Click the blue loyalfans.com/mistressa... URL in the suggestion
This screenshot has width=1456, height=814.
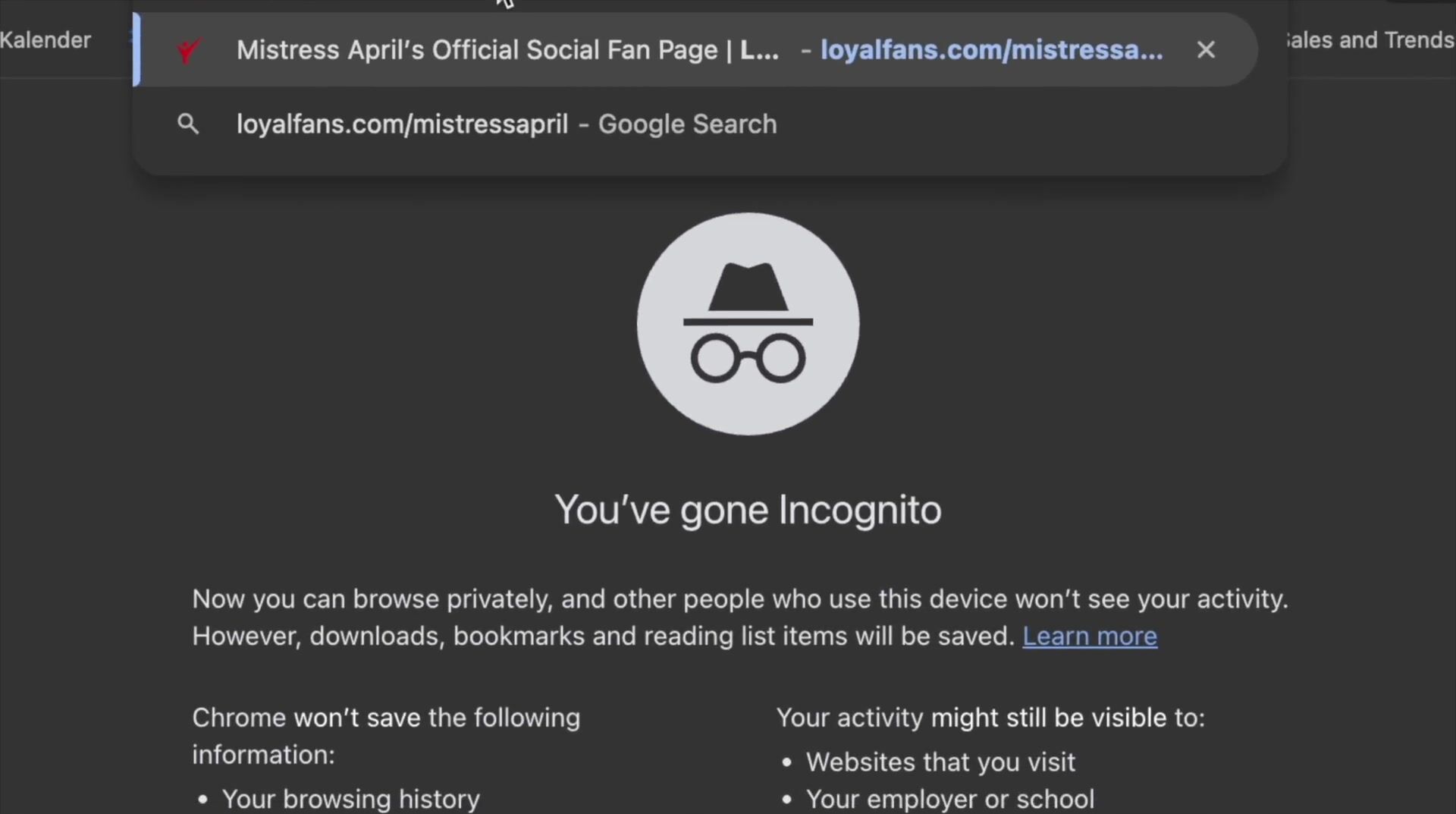pyautogui.click(x=992, y=50)
